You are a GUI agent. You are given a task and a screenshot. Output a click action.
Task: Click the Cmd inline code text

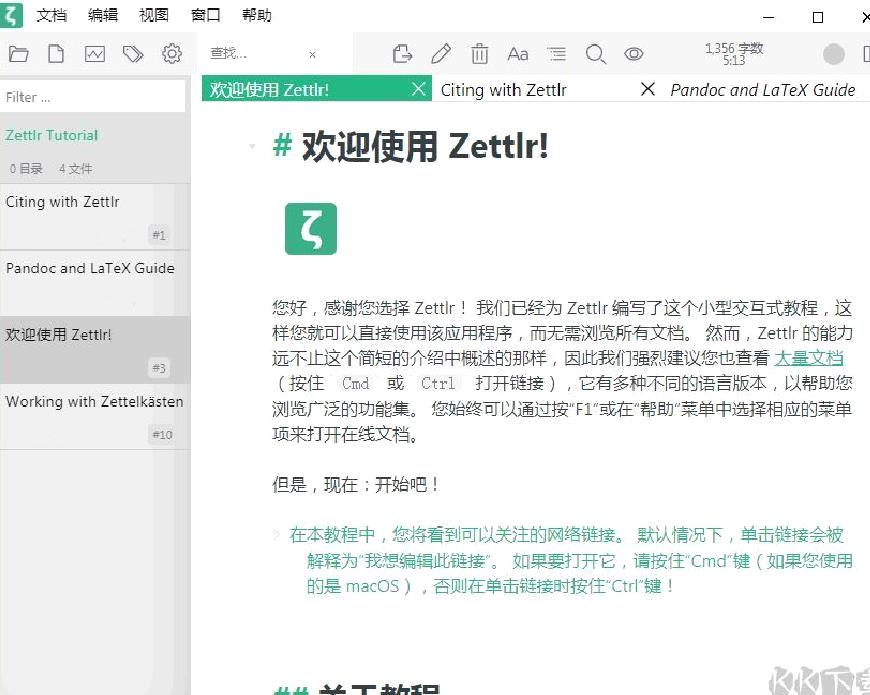356,383
